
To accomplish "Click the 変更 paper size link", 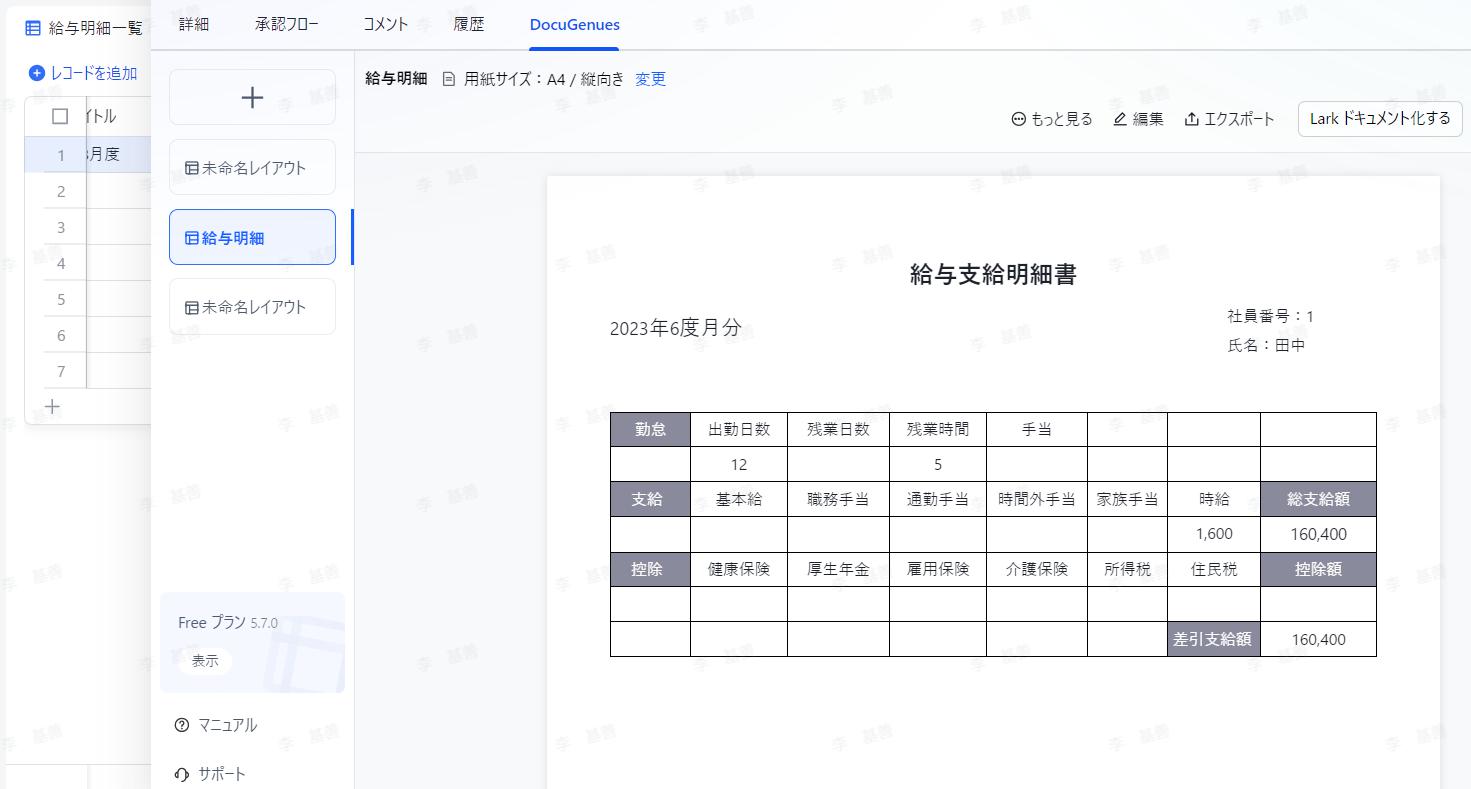I will pos(651,79).
